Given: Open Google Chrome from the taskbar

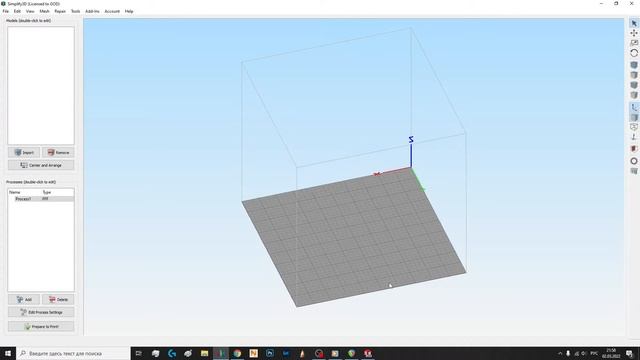Looking at the screenshot, I should click(237, 353).
